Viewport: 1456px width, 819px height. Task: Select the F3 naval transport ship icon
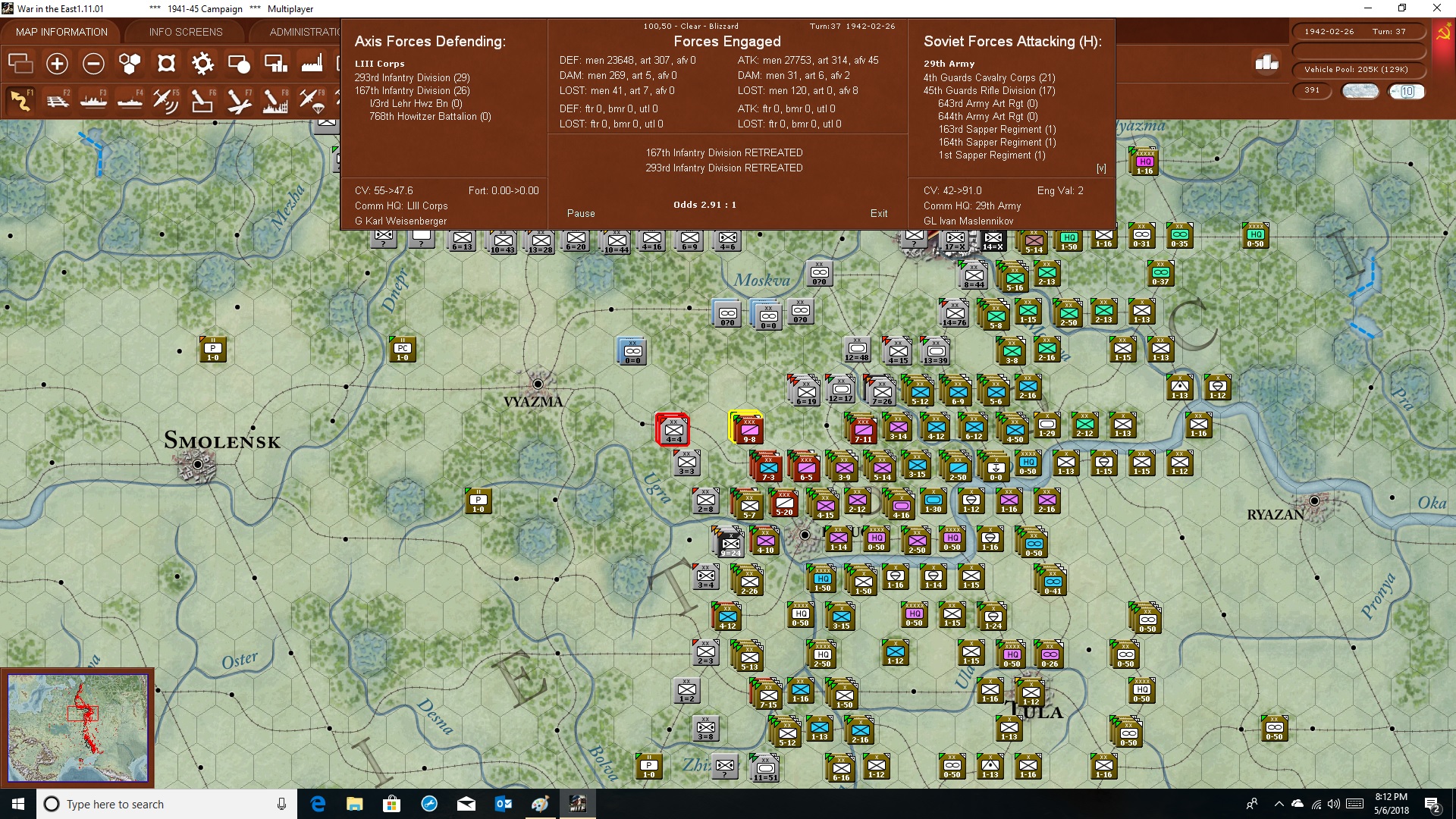tap(93, 100)
